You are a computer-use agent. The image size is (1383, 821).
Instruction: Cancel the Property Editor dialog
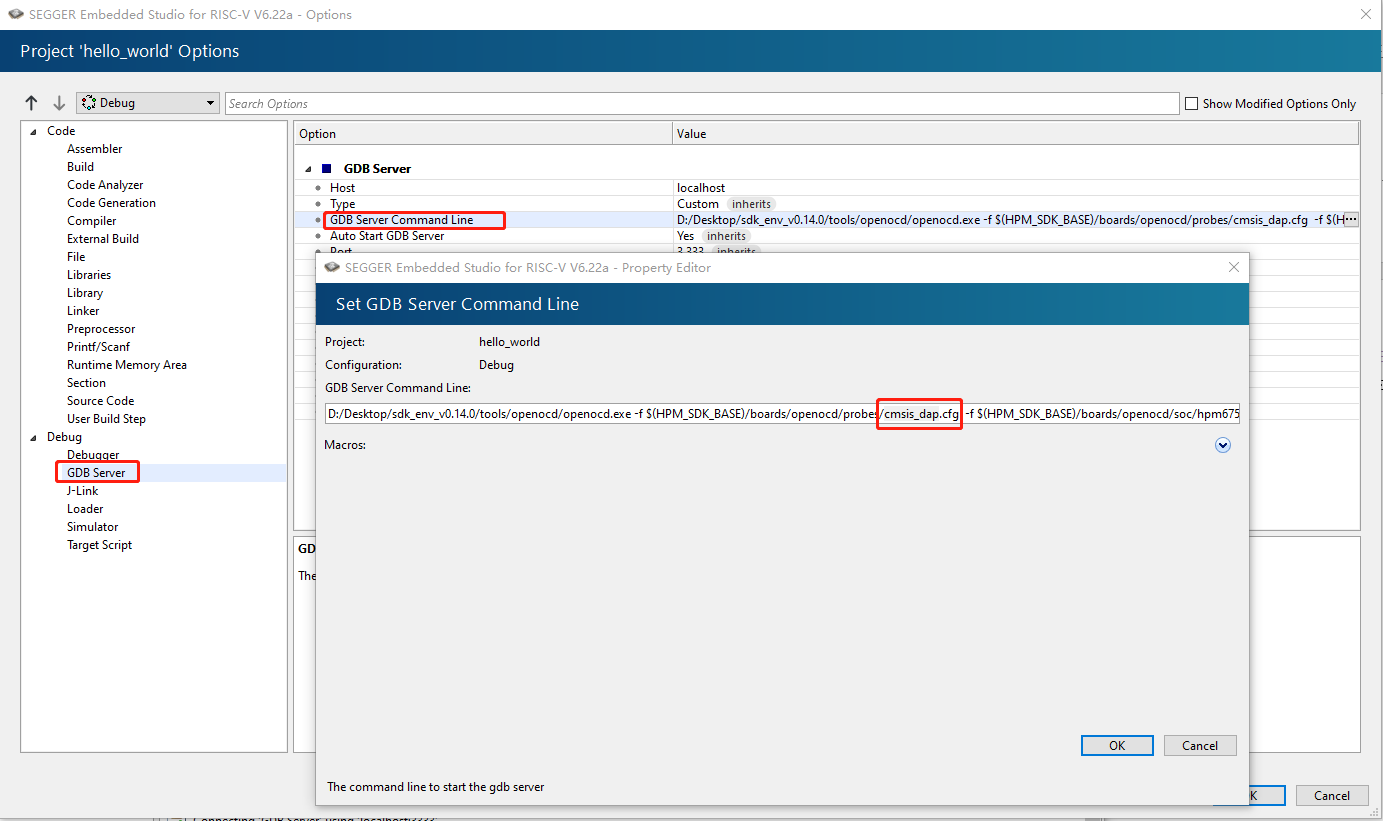[1200, 745]
